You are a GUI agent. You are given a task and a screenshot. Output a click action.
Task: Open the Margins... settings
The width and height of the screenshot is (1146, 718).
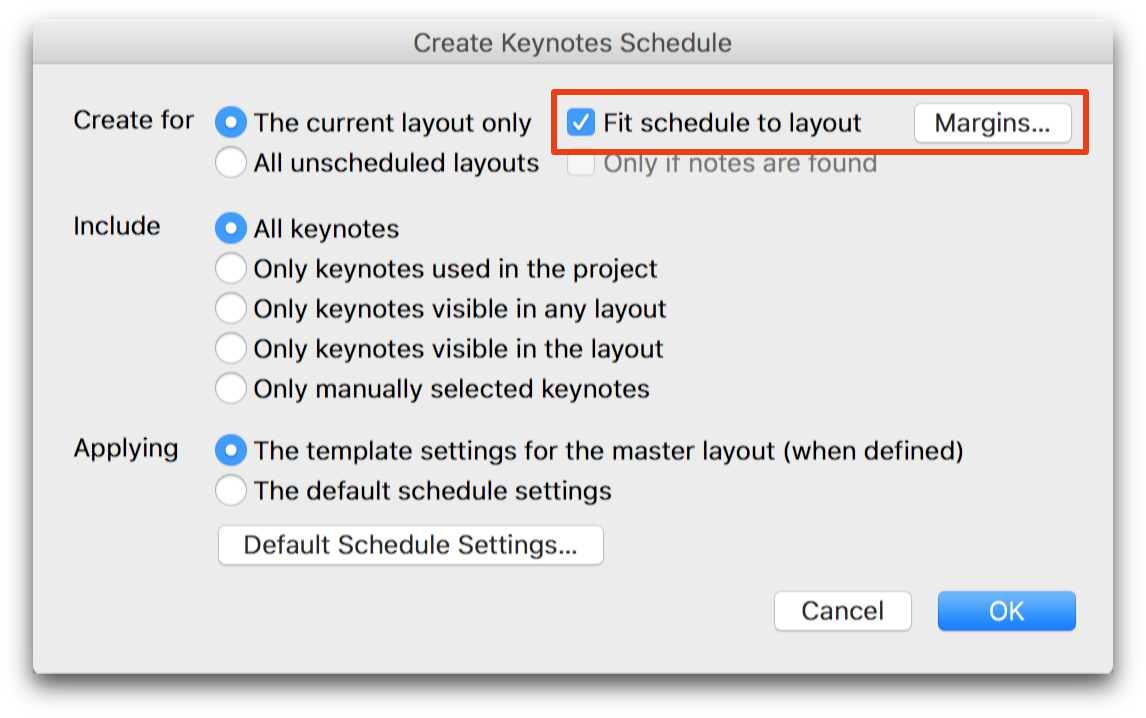coord(992,123)
